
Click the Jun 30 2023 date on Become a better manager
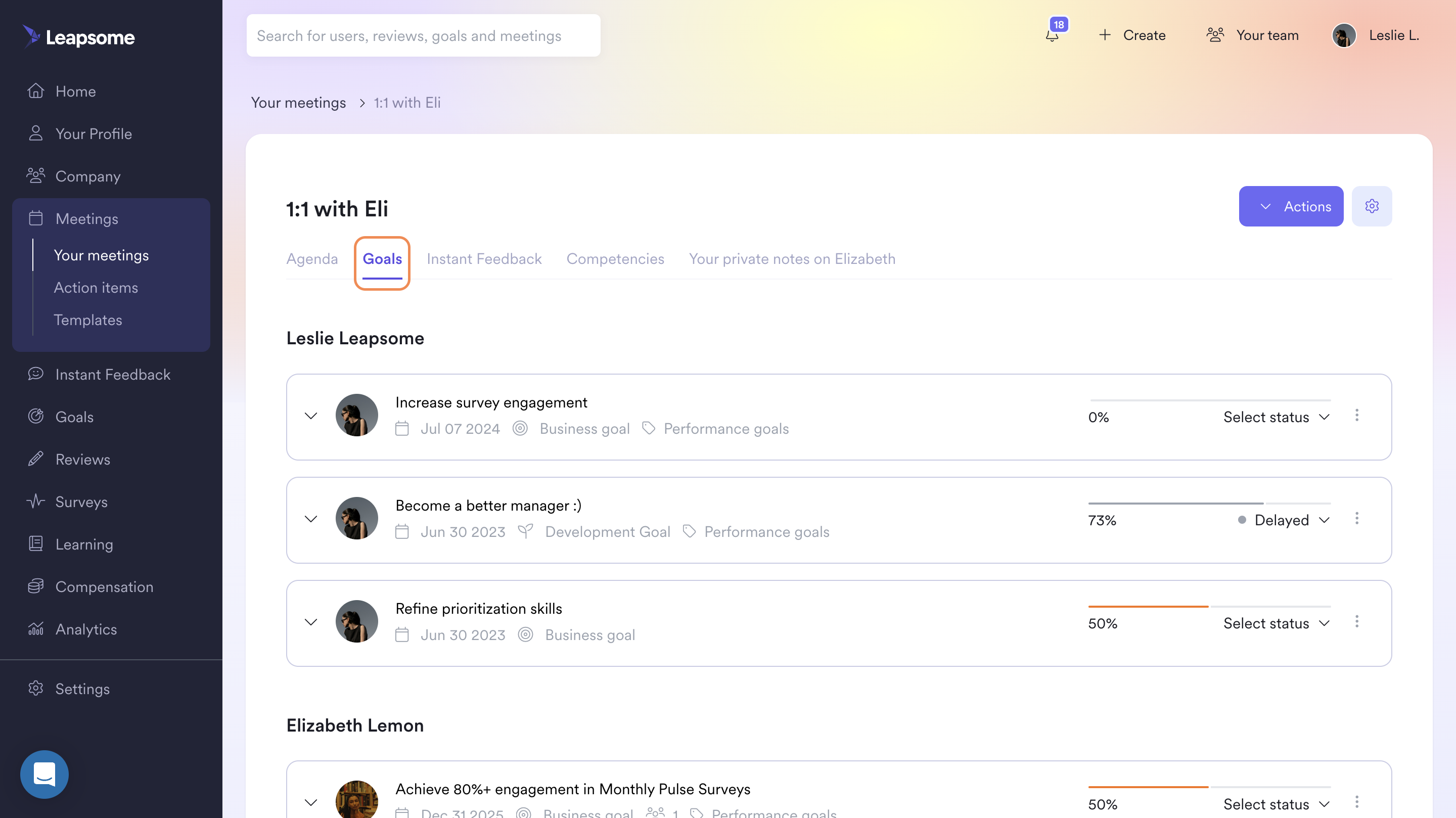(x=463, y=532)
